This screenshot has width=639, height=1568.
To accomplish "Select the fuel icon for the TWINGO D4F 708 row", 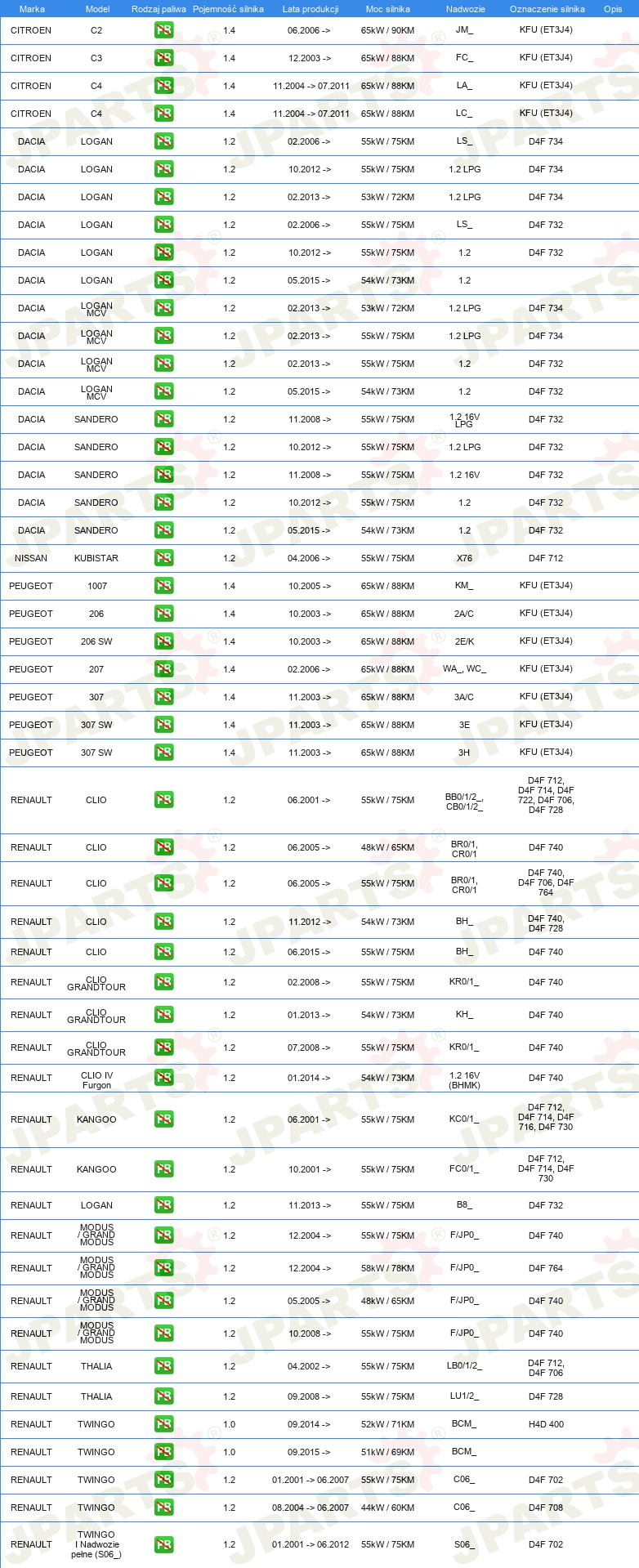I will (x=164, y=1508).
